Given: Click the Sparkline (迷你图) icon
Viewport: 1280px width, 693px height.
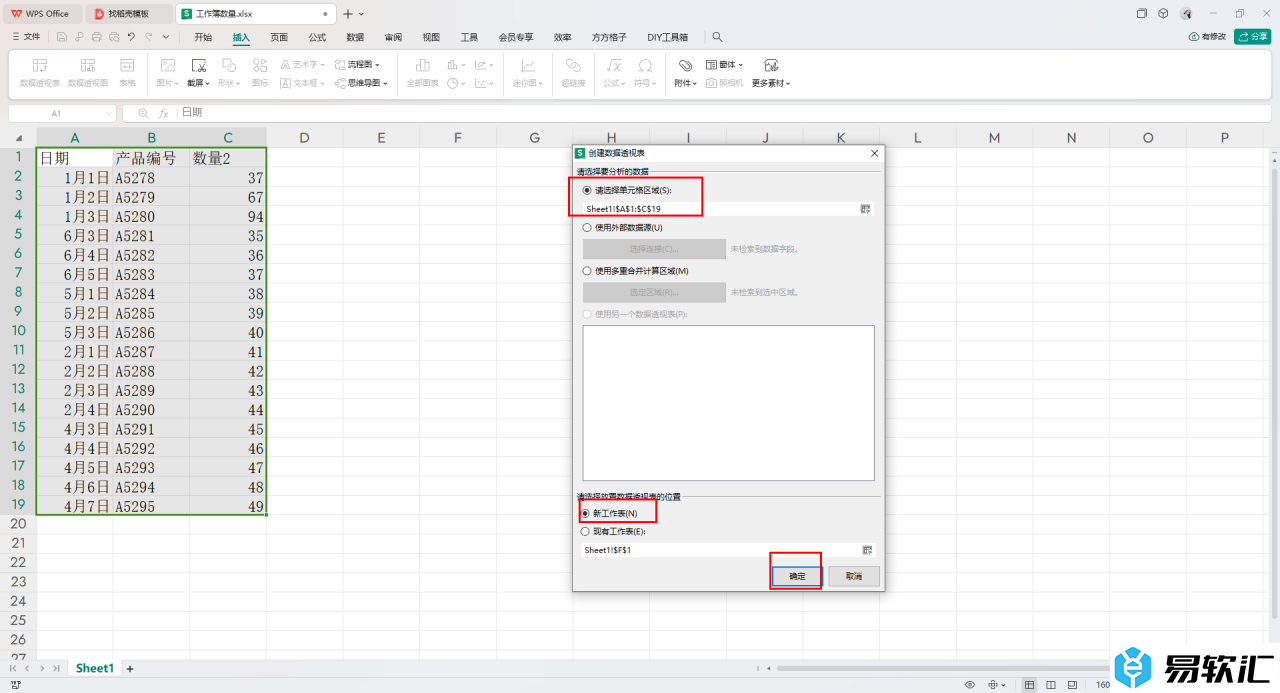Looking at the screenshot, I should tap(527, 65).
